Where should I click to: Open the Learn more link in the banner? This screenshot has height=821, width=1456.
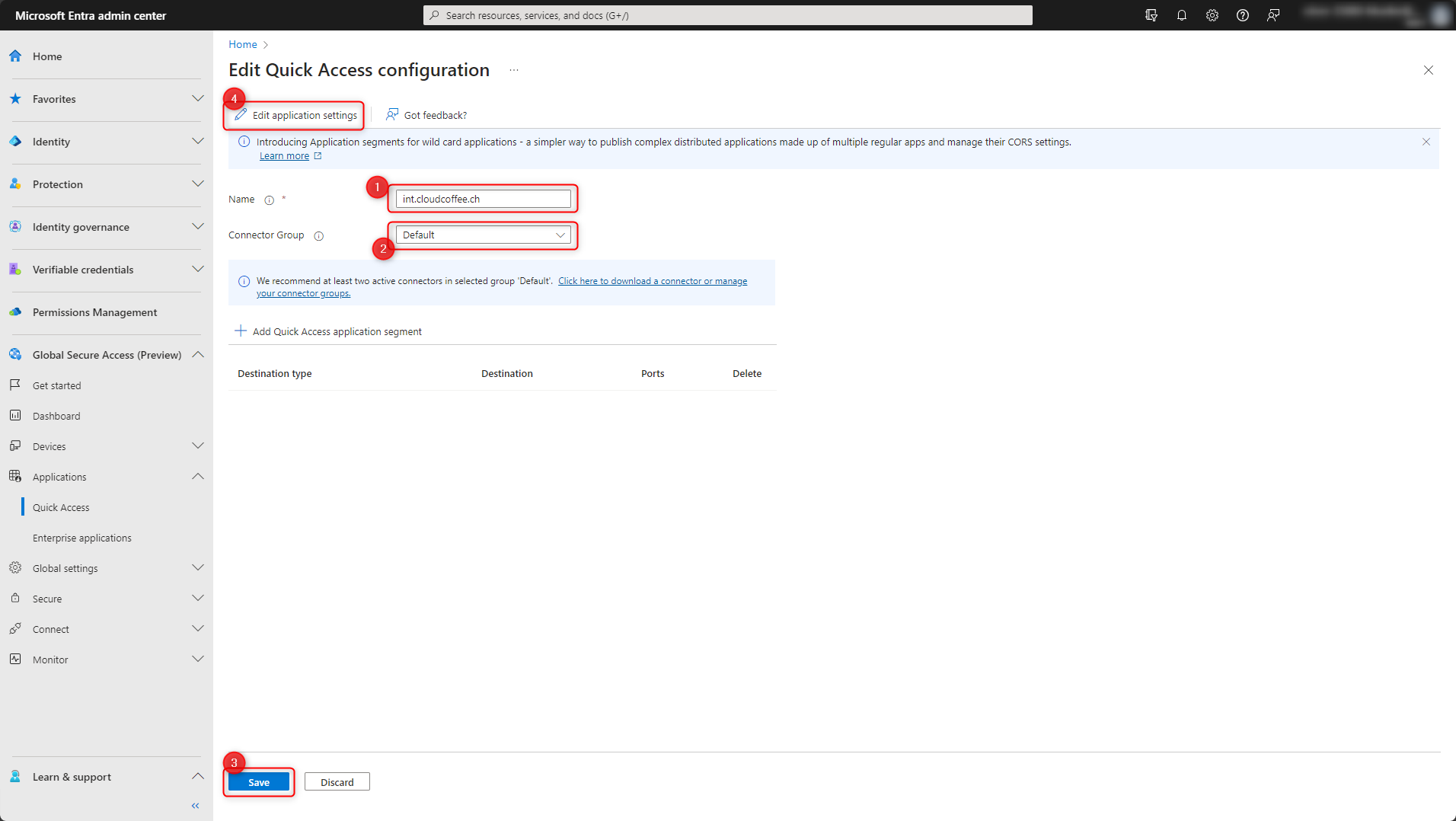(x=284, y=155)
